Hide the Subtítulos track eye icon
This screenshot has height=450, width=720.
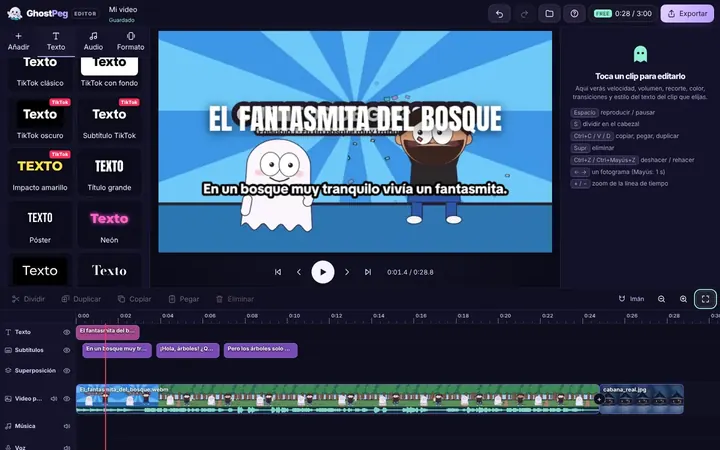(67, 350)
